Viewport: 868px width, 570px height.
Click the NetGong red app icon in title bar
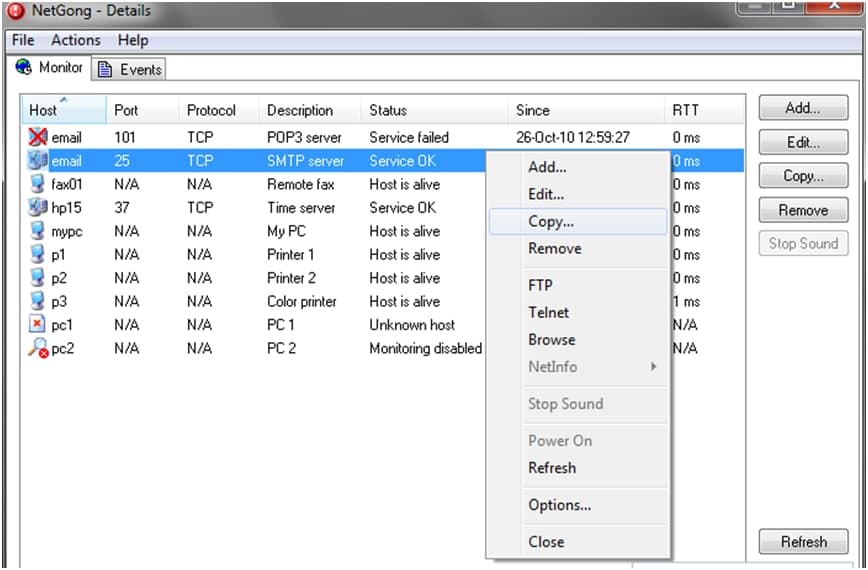pos(16,12)
